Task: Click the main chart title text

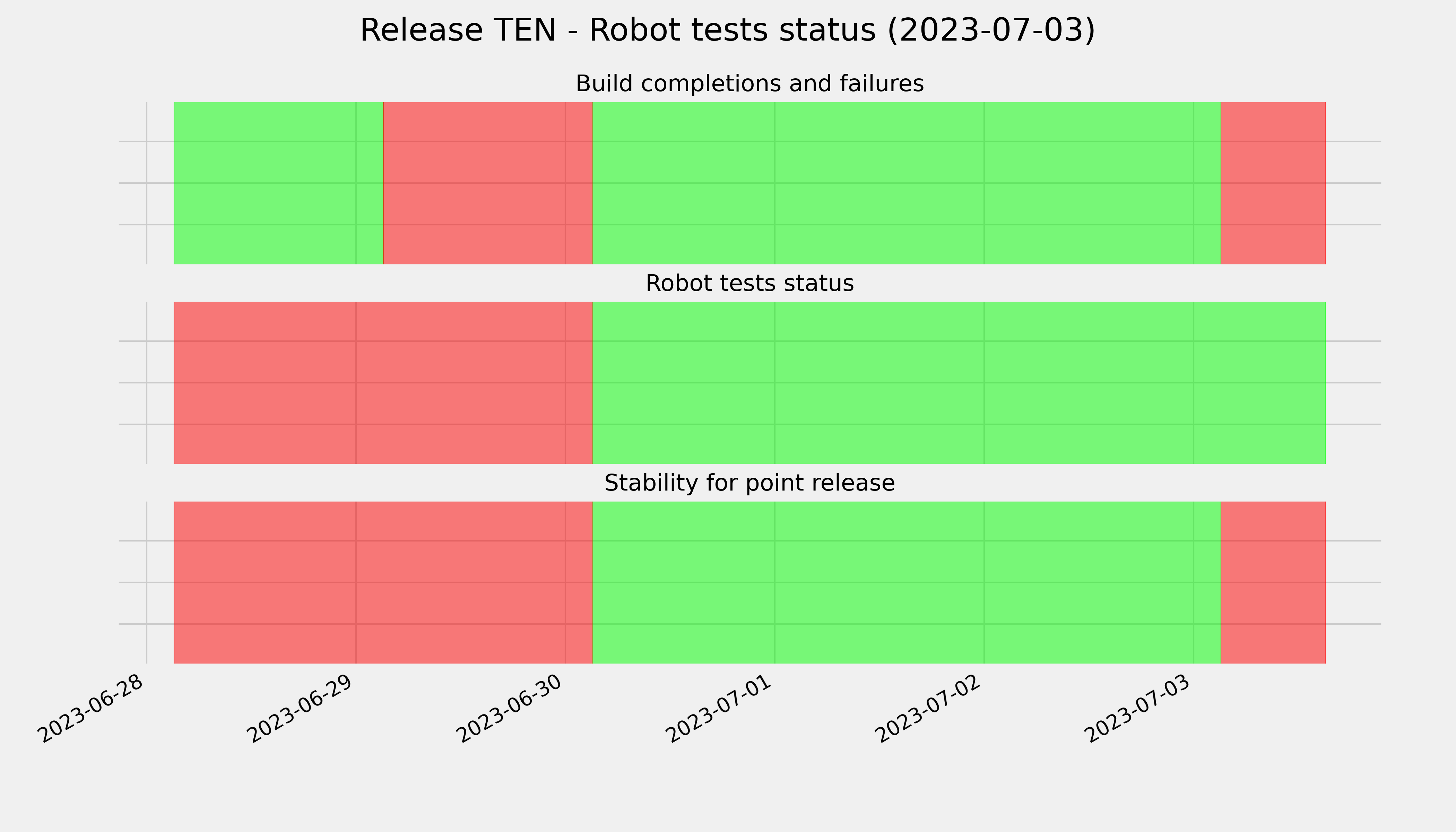Action: pos(727,30)
